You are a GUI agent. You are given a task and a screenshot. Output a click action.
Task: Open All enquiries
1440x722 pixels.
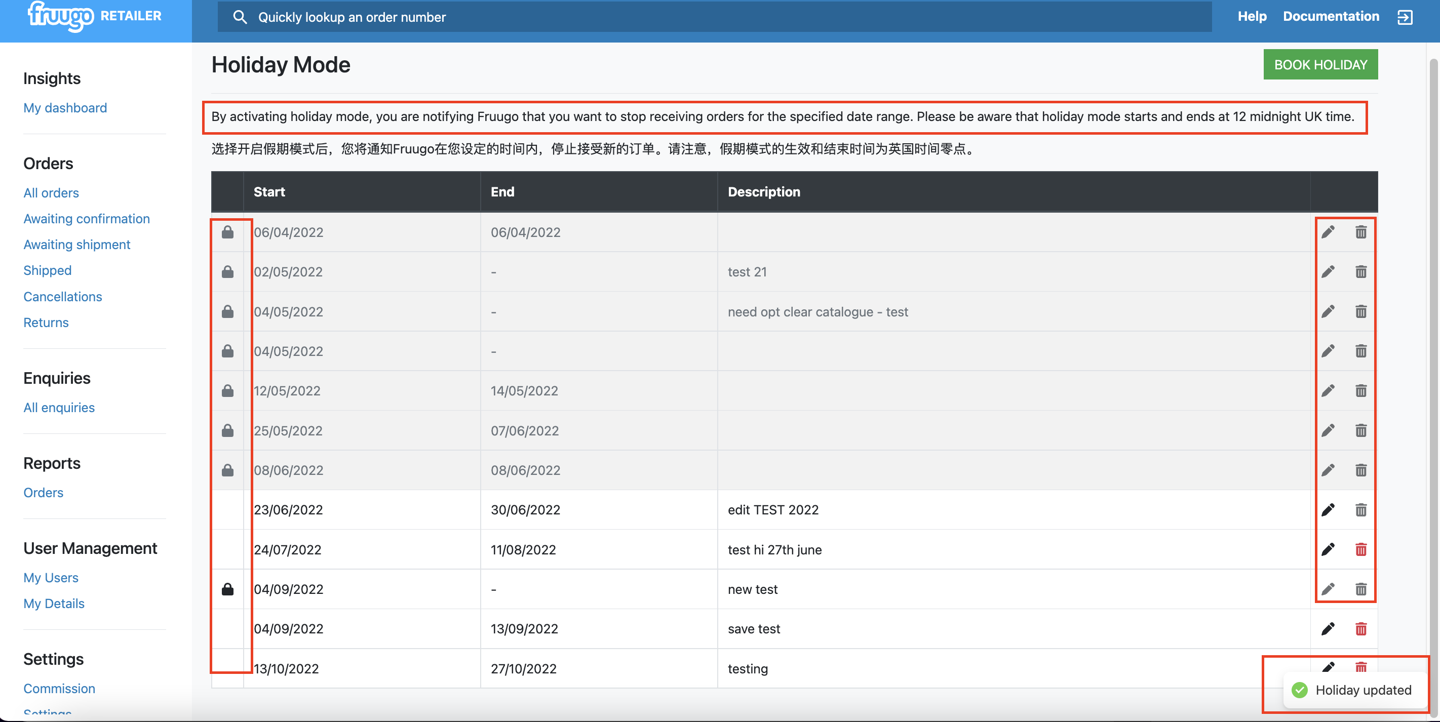(x=59, y=408)
